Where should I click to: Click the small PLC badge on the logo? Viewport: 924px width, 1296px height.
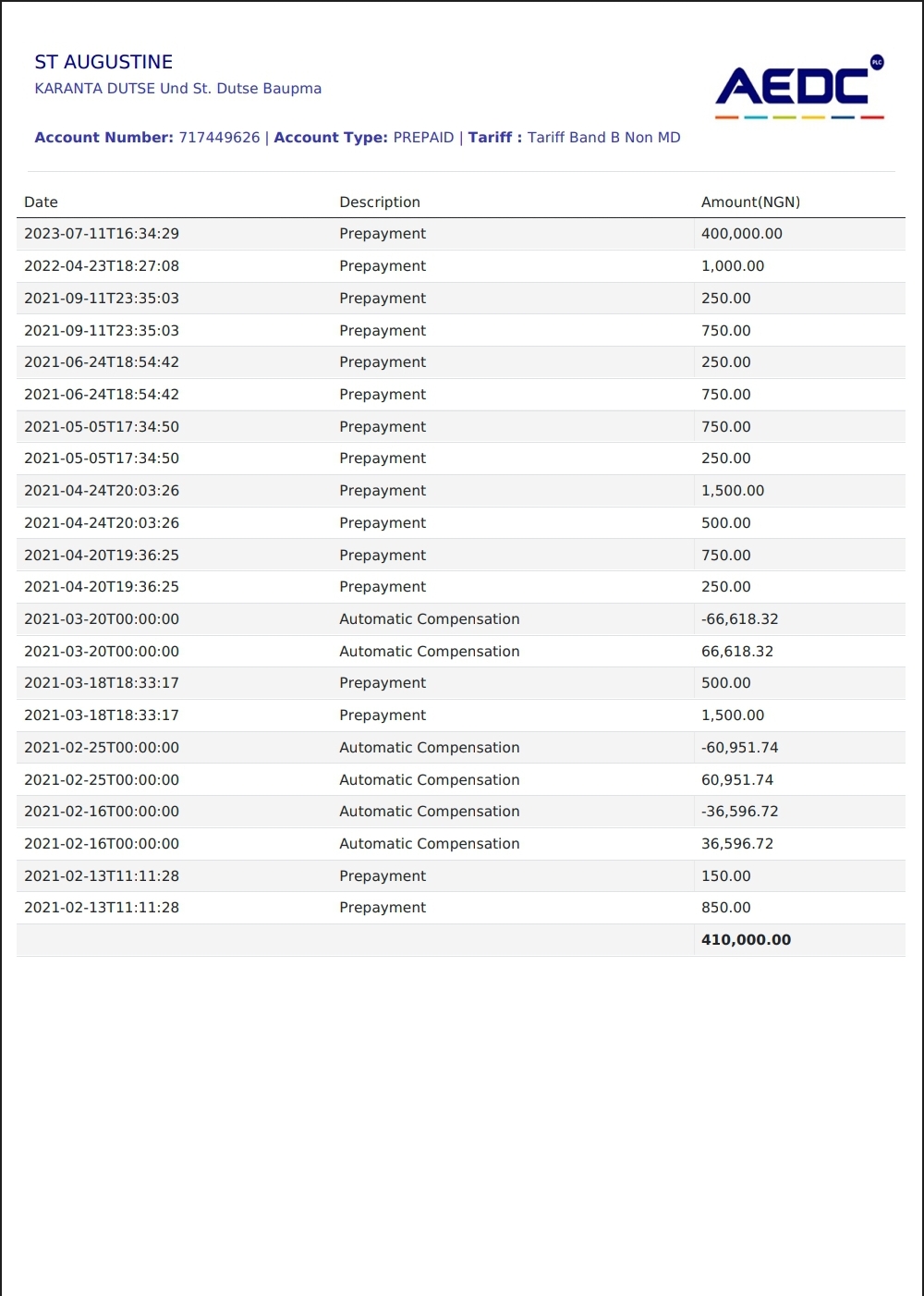[x=877, y=63]
